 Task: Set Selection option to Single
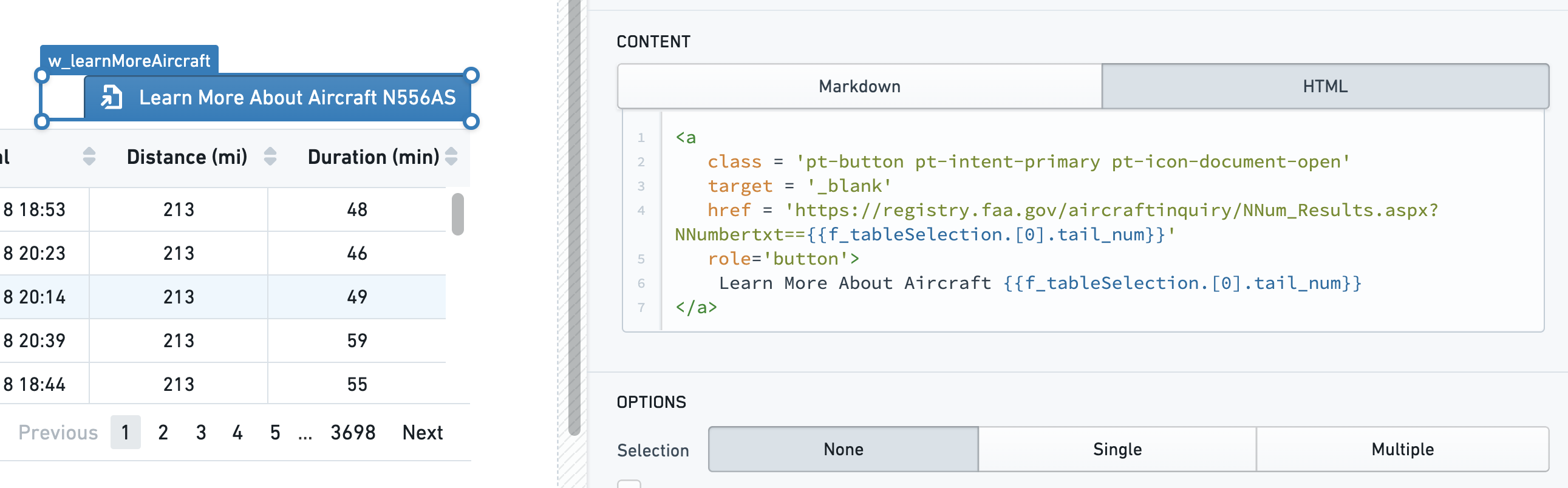tap(1117, 449)
